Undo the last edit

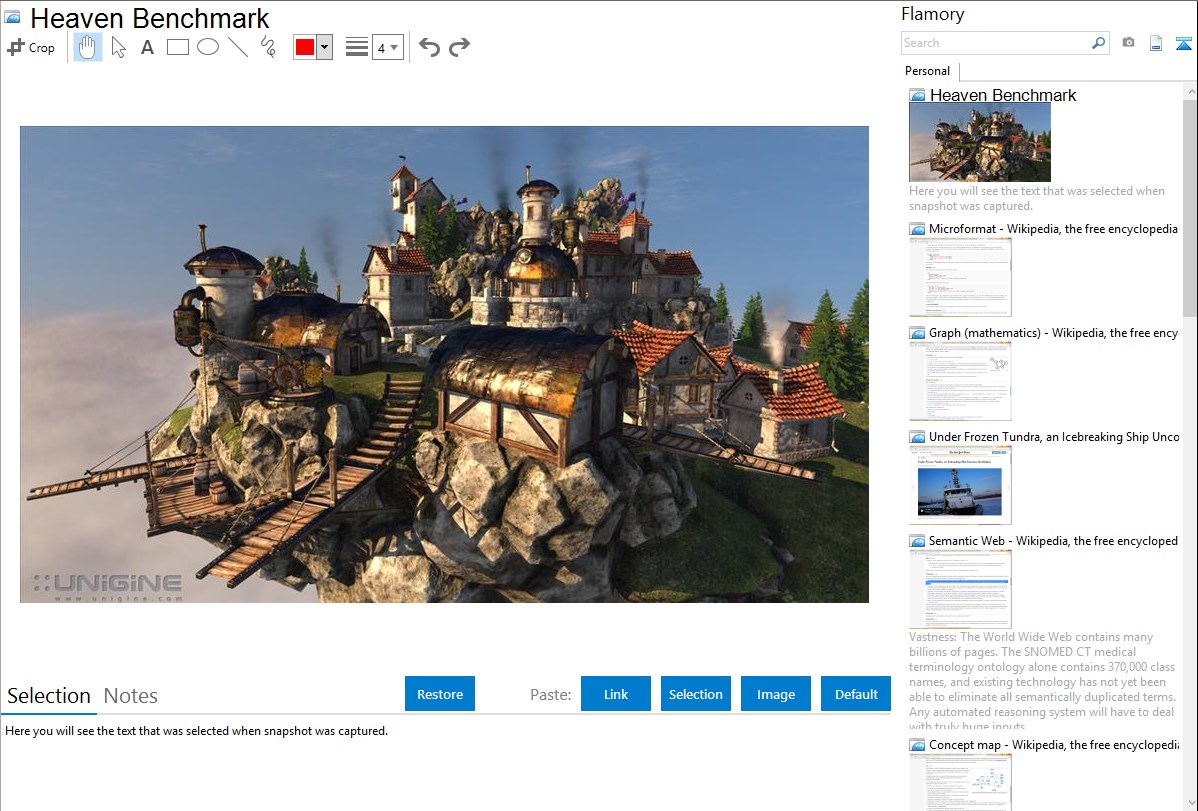coord(429,47)
